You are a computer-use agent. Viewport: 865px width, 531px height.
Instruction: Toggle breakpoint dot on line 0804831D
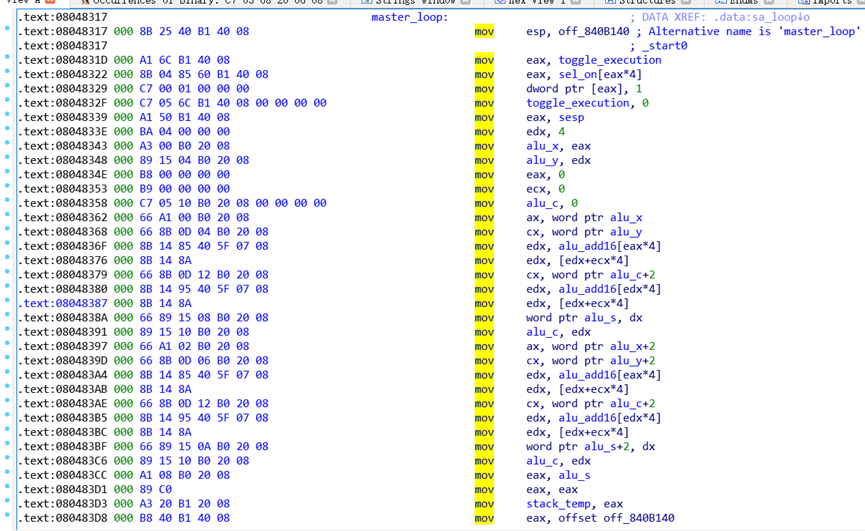click(x=7, y=57)
